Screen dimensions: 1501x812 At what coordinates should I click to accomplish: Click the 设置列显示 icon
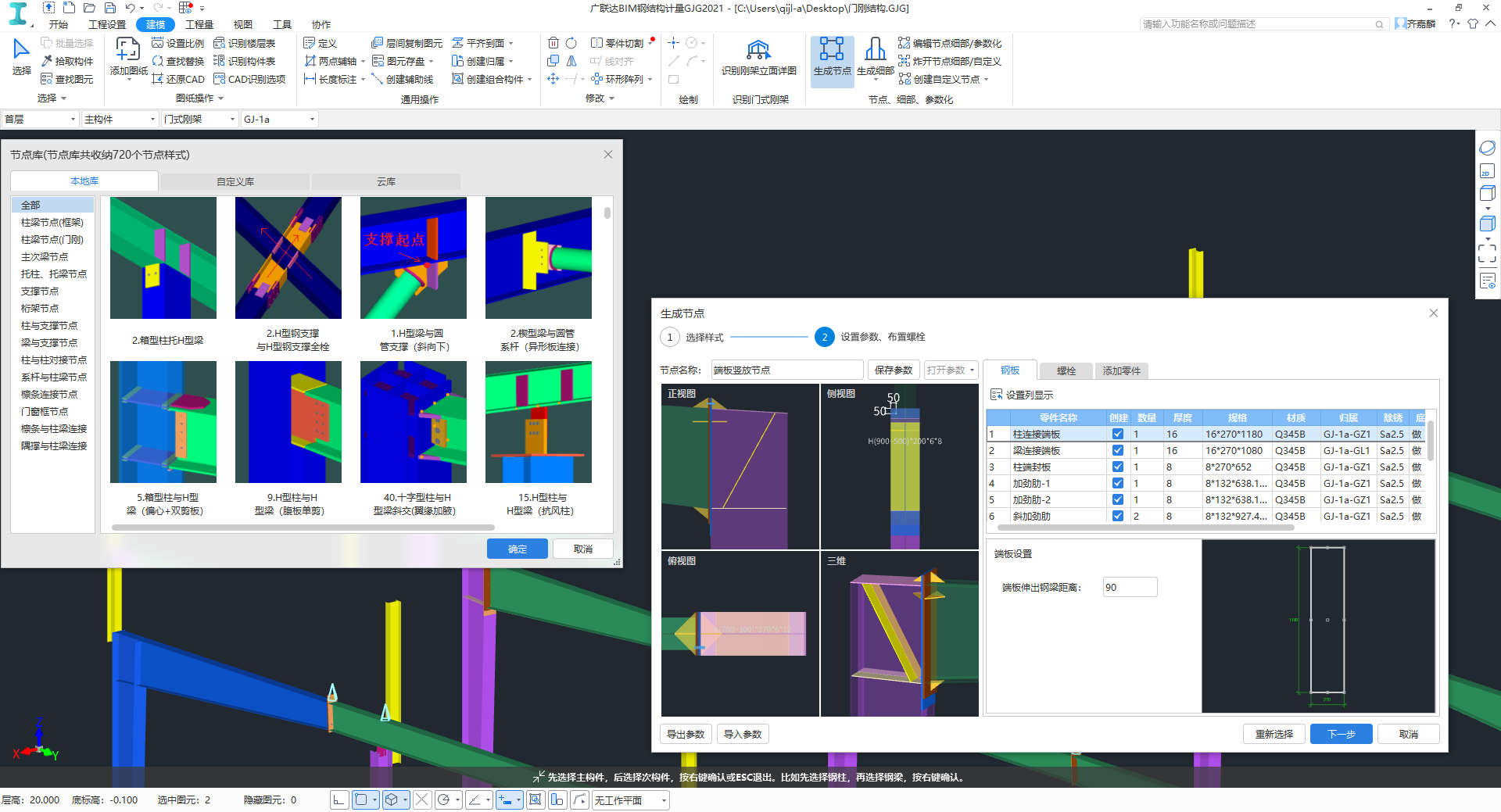pyautogui.click(x=997, y=395)
